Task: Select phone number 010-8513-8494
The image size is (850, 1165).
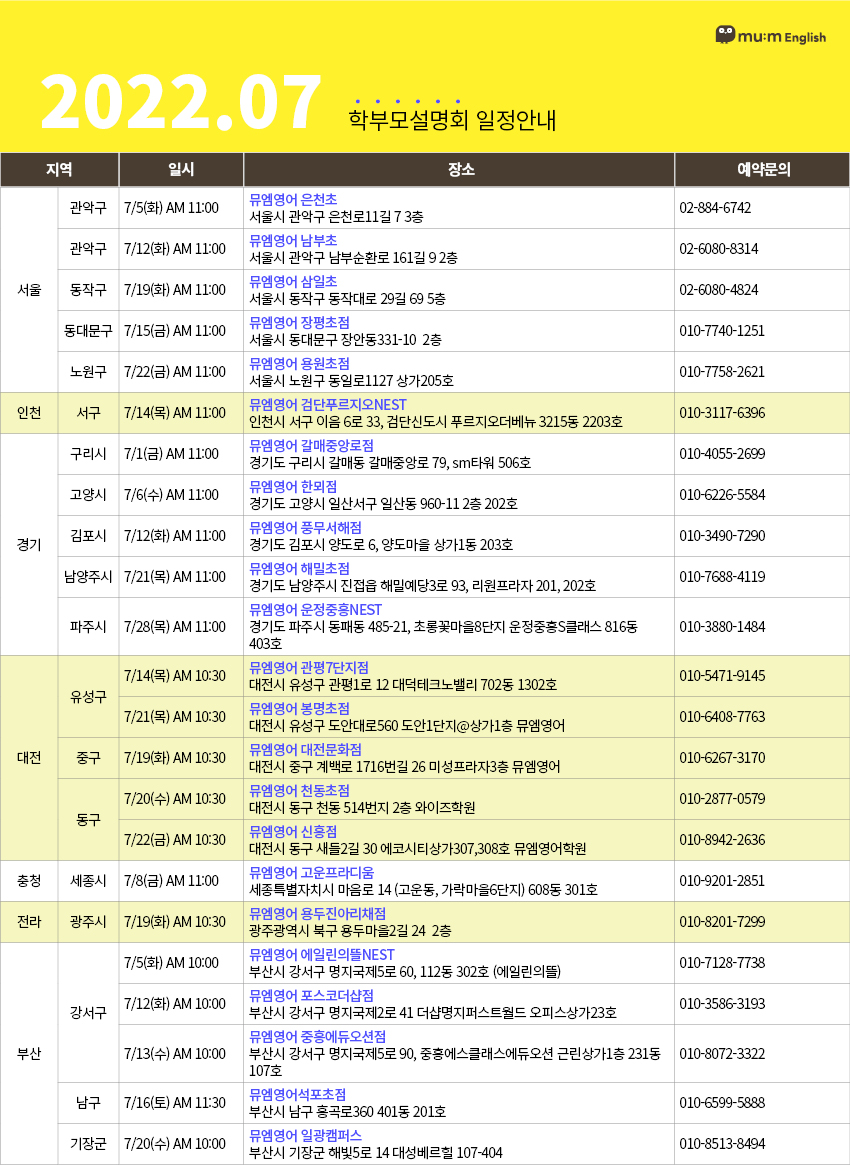Action: click(x=721, y=1143)
